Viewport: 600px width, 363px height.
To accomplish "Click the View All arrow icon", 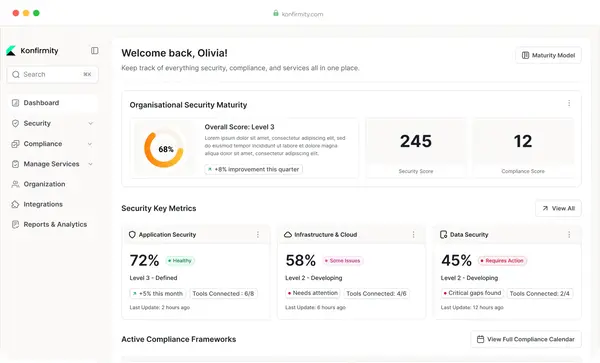I will point(545,208).
